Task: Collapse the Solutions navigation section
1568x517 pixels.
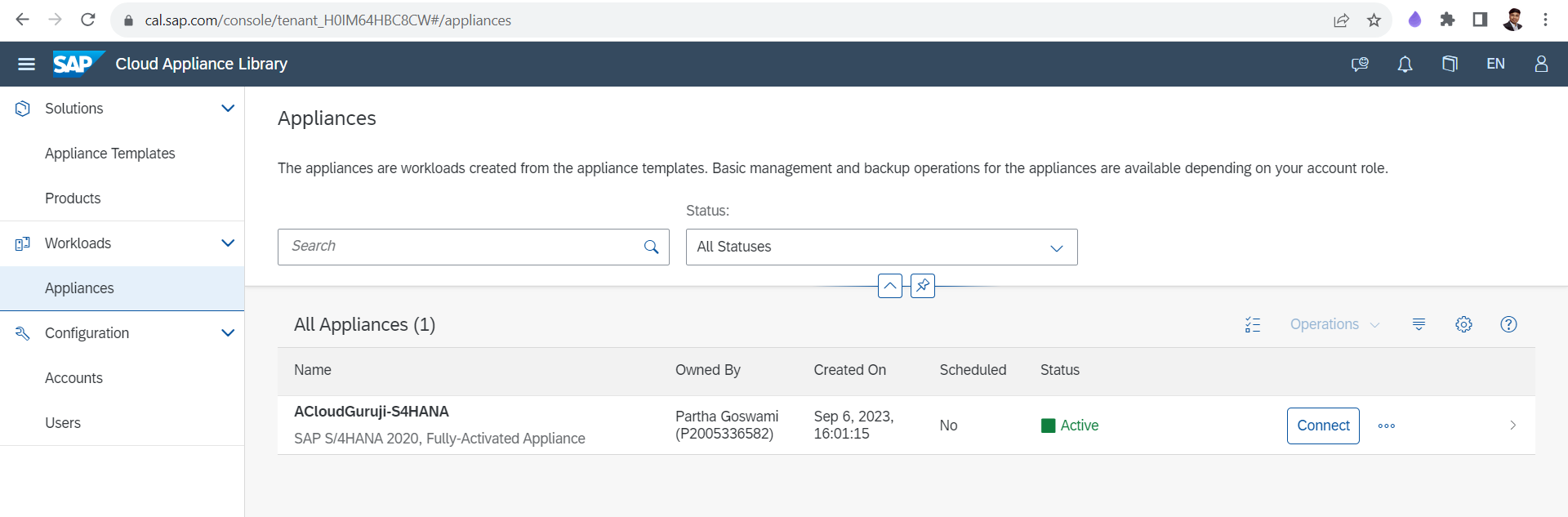Action: pos(228,109)
